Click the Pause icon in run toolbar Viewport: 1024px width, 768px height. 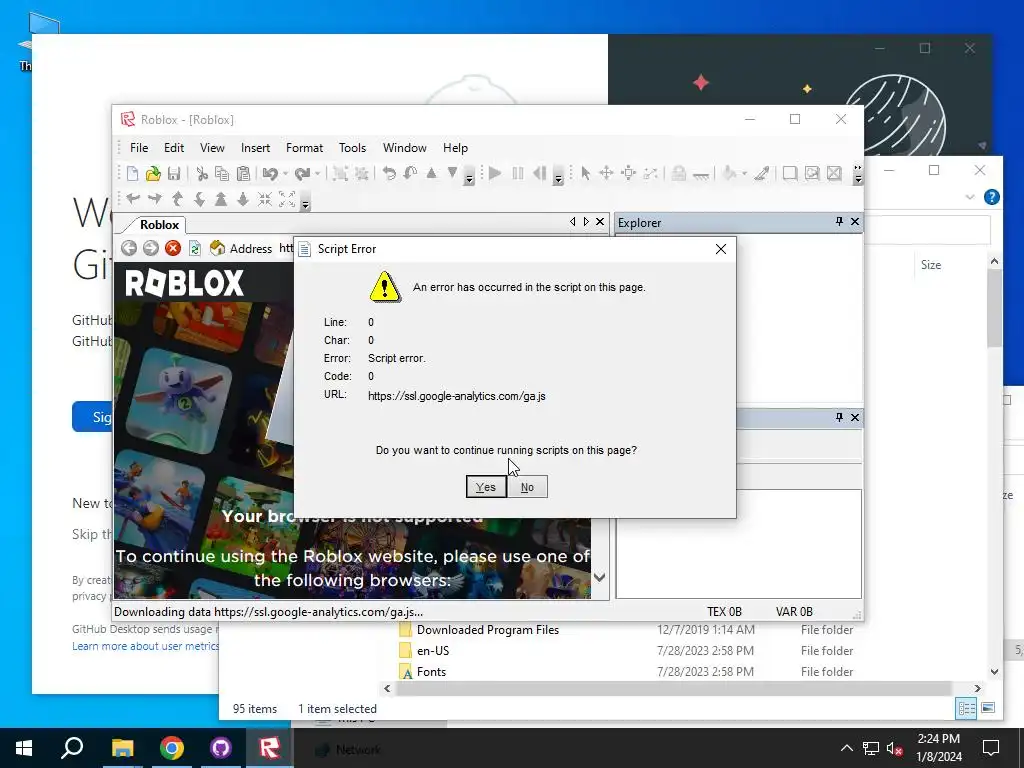click(518, 174)
